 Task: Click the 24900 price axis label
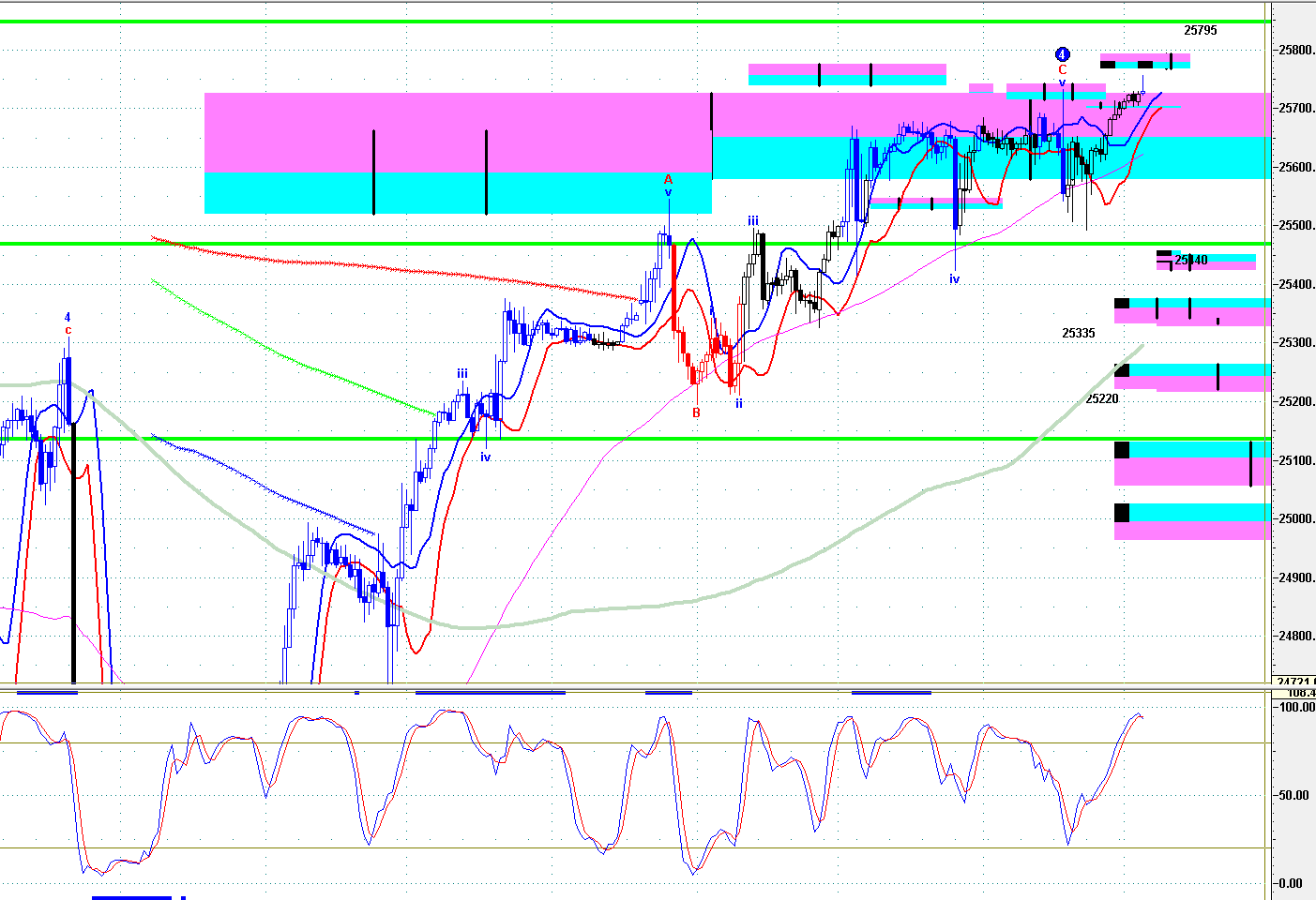[x=1295, y=577]
